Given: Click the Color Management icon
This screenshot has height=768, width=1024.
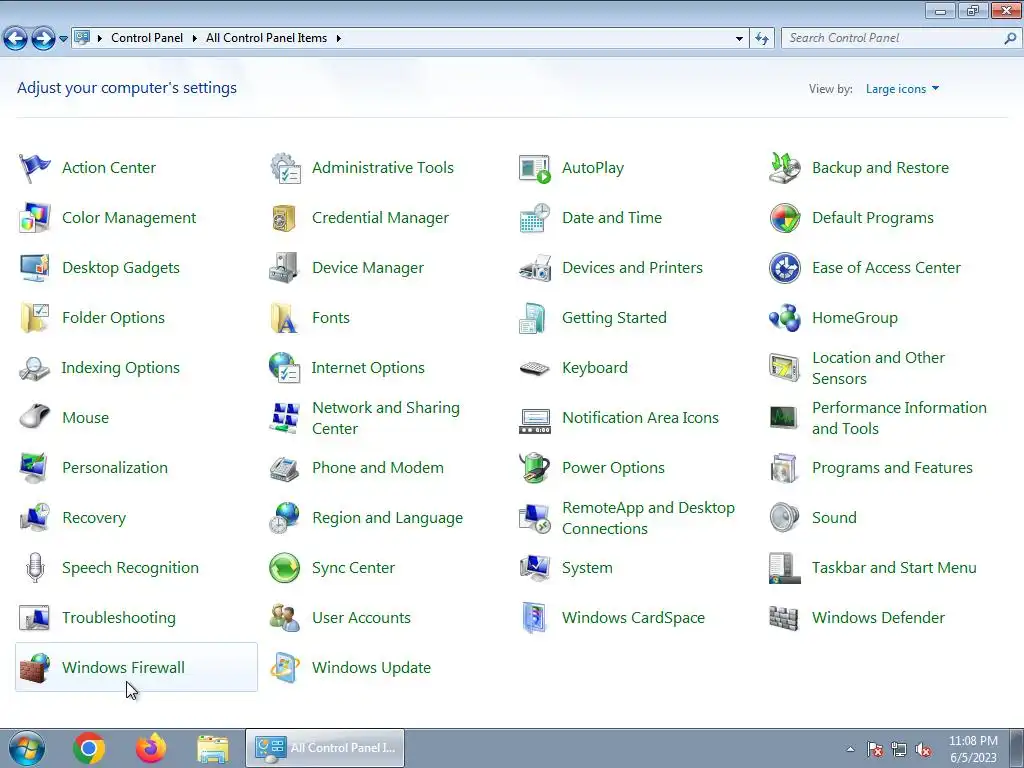Looking at the screenshot, I should pos(35,218).
